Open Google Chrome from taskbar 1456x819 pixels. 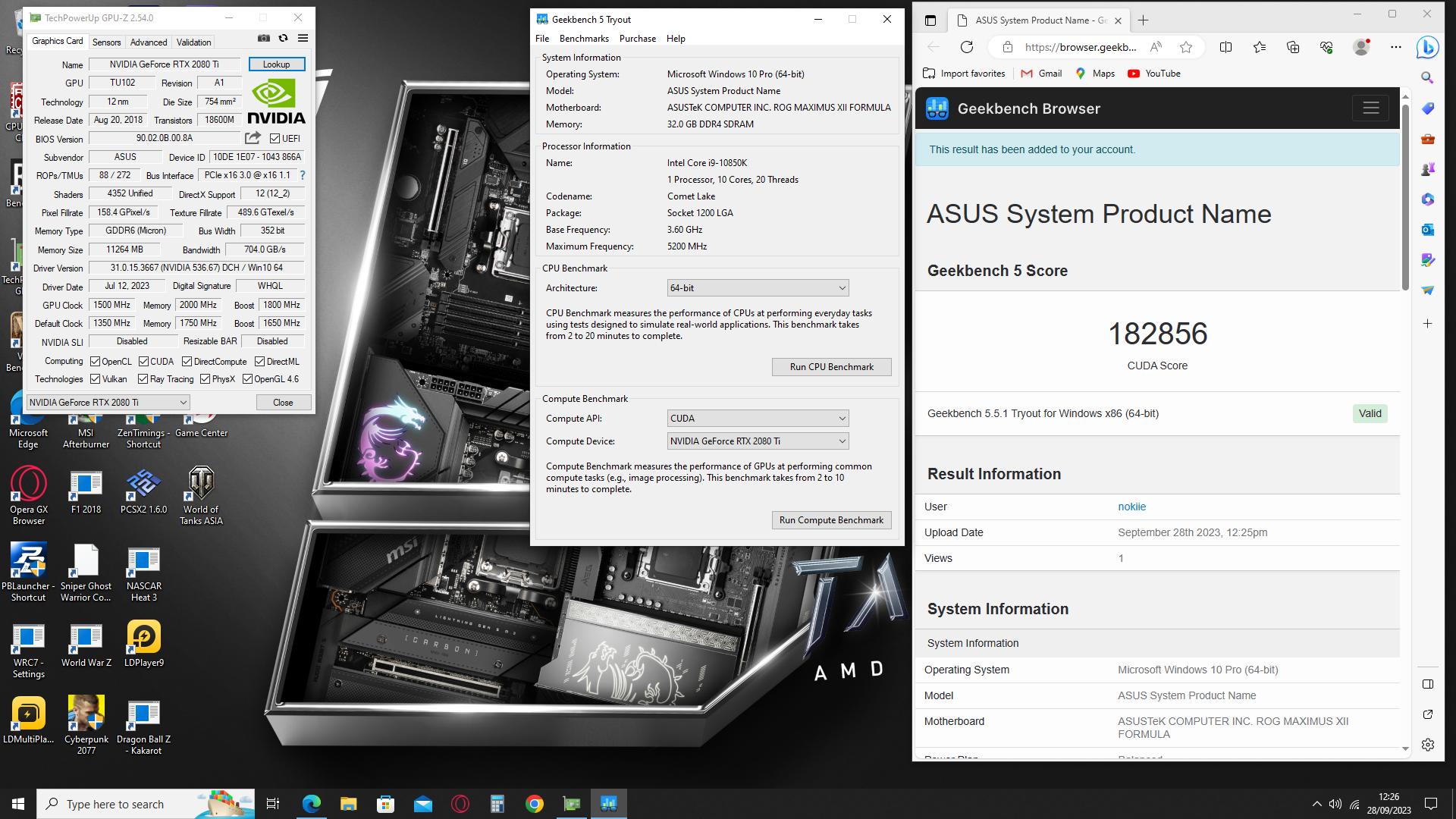pos(535,804)
